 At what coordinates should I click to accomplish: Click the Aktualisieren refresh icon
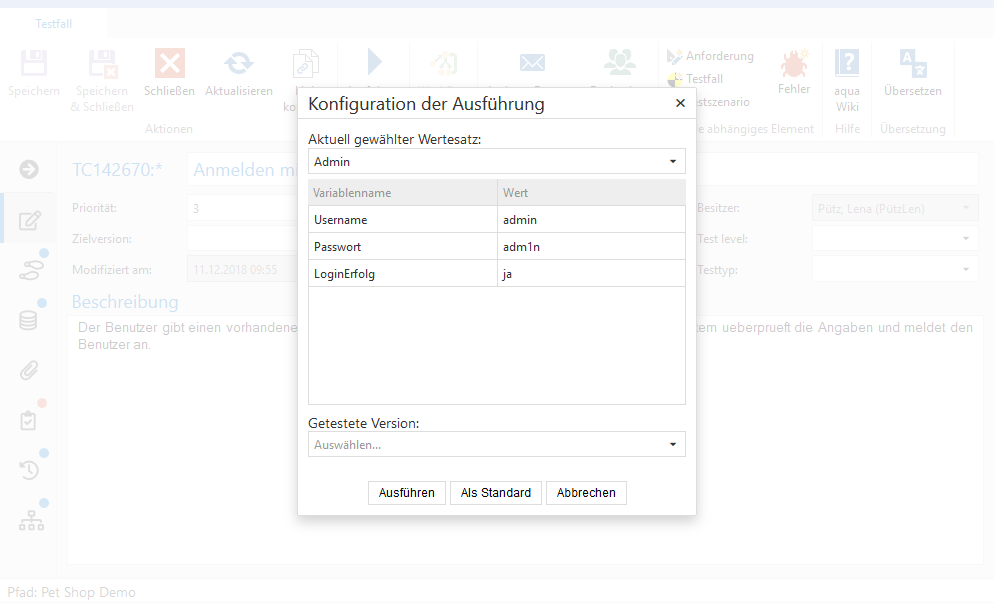(x=238, y=64)
